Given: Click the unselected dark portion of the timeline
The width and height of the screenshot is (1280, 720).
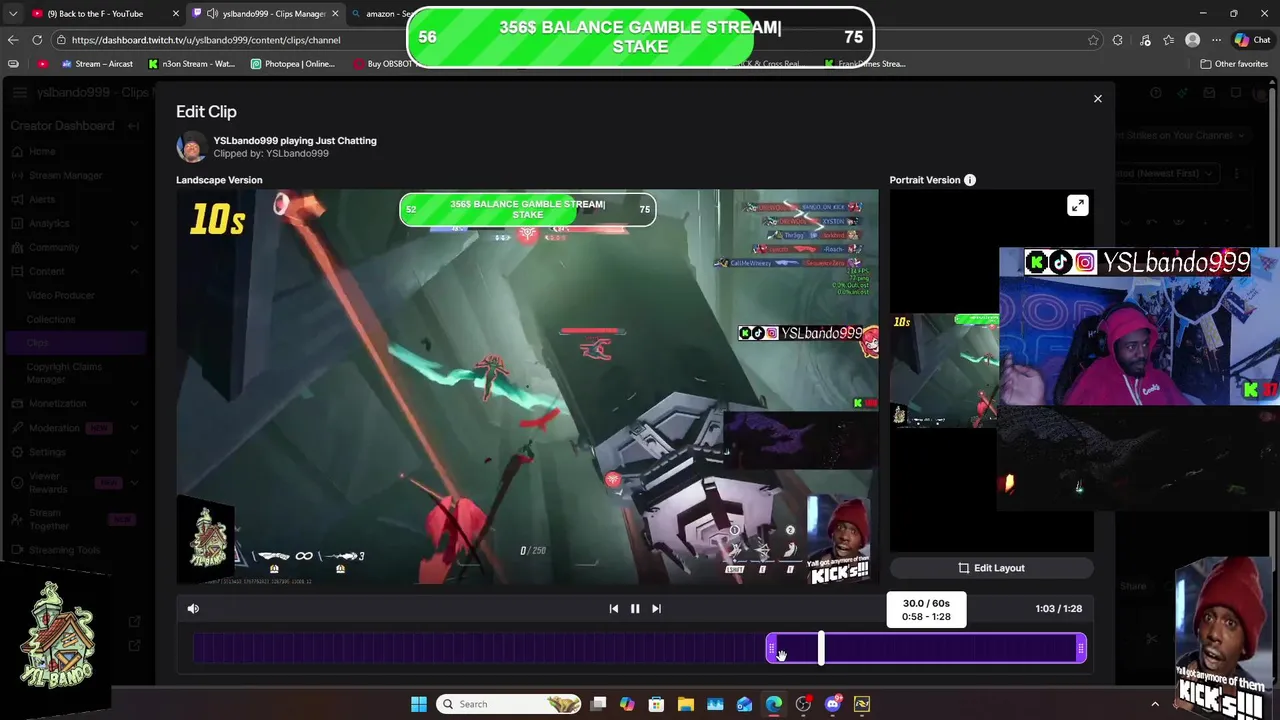Looking at the screenshot, I should (479, 648).
